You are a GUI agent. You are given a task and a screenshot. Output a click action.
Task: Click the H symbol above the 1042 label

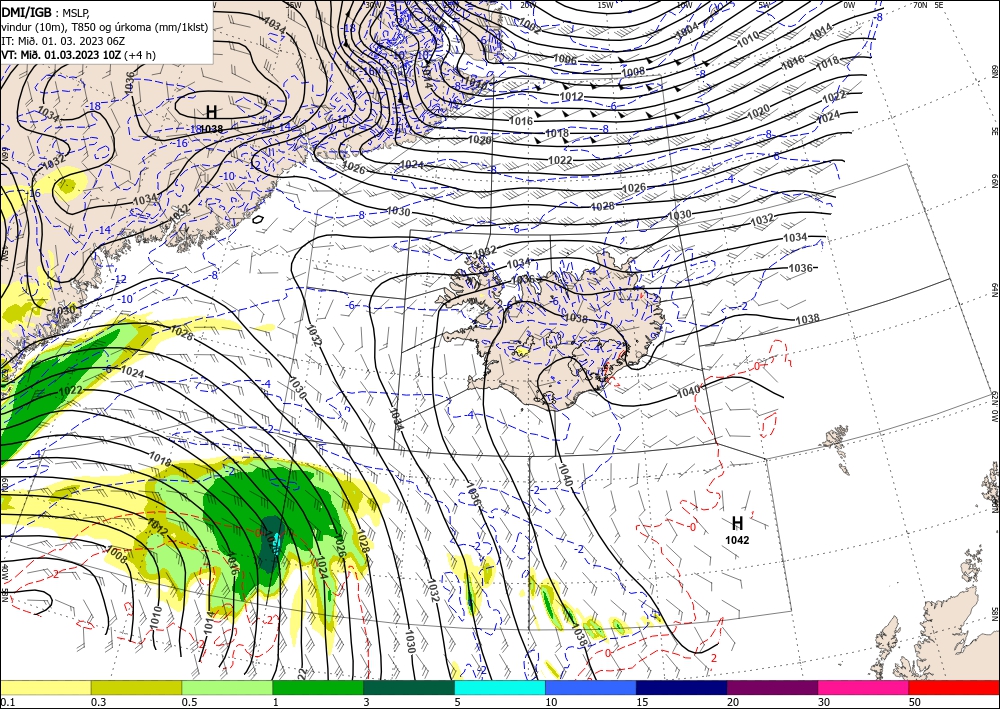(737, 523)
